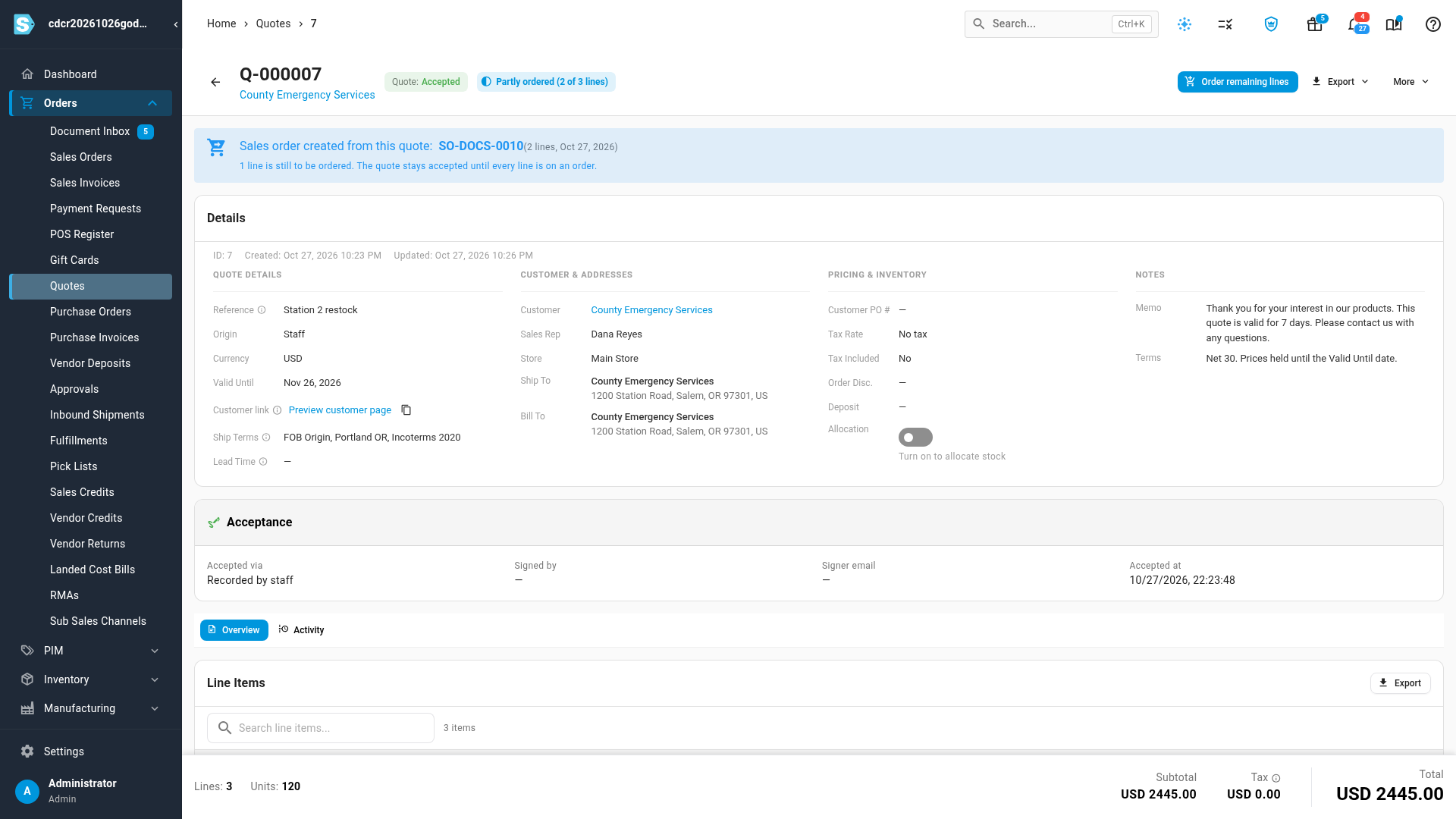
Task: Export the Line Items list
Action: pyautogui.click(x=1400, y=683)
